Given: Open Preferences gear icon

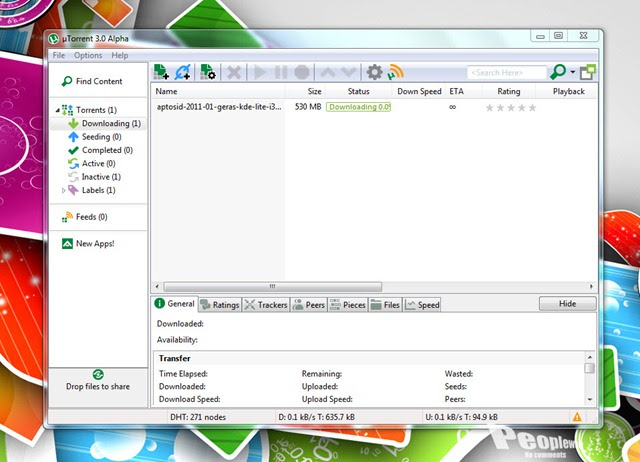Looking at the screenshot, I should click(374, 73).
